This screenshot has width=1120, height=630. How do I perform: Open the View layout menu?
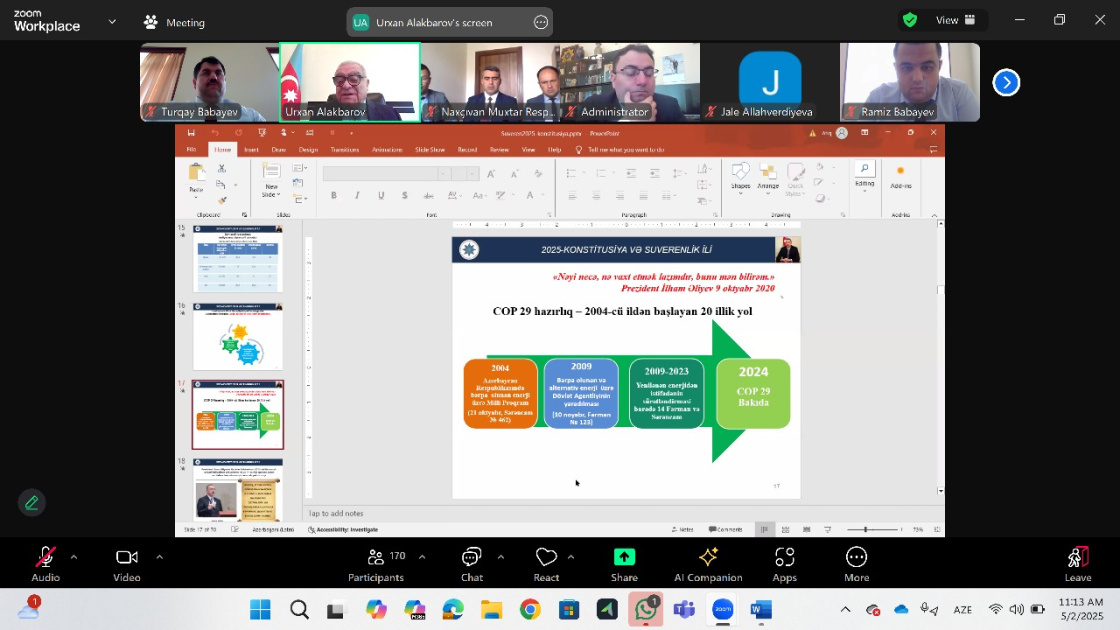click(954, 20)
